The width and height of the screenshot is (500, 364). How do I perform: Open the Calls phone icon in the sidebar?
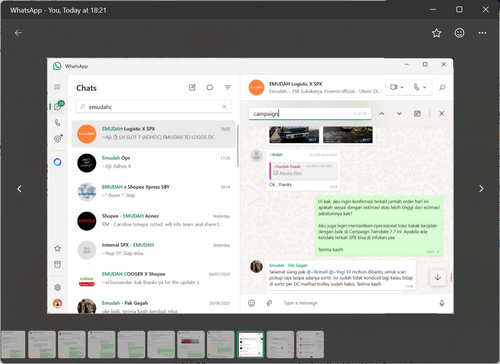[x=57, y=123]
